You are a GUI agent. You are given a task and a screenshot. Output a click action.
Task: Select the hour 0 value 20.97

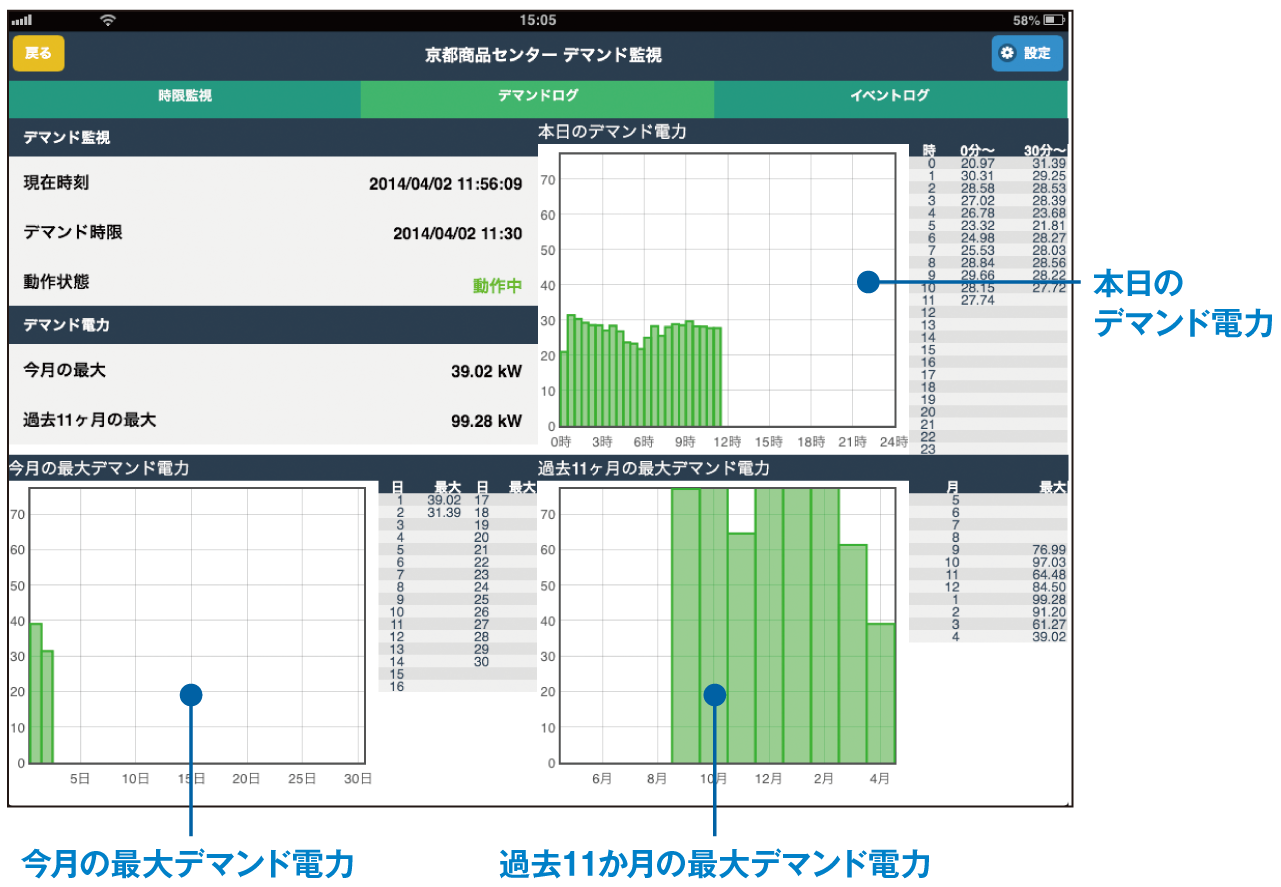977,163
